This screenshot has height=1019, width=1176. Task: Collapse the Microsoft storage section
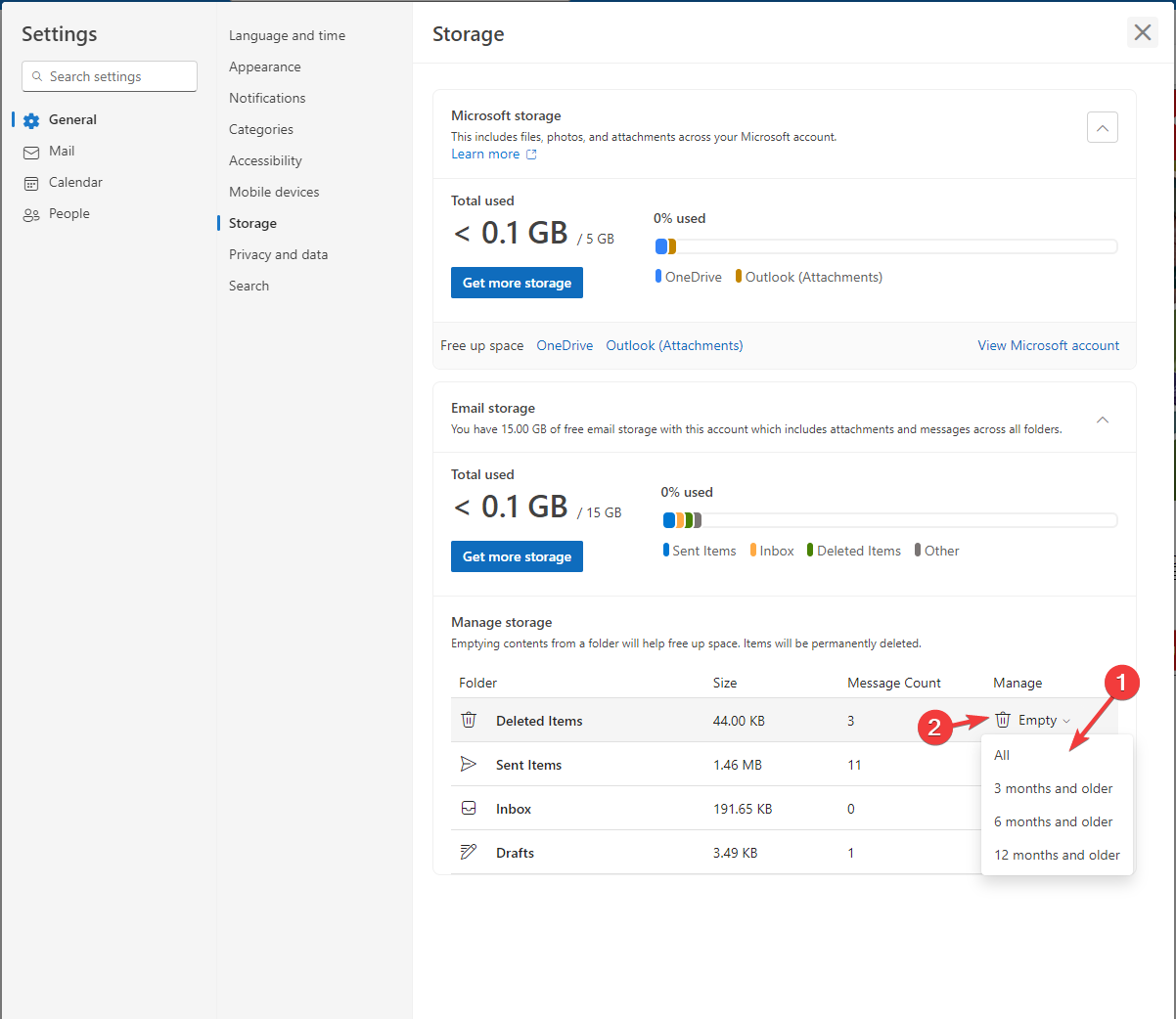1102,127
